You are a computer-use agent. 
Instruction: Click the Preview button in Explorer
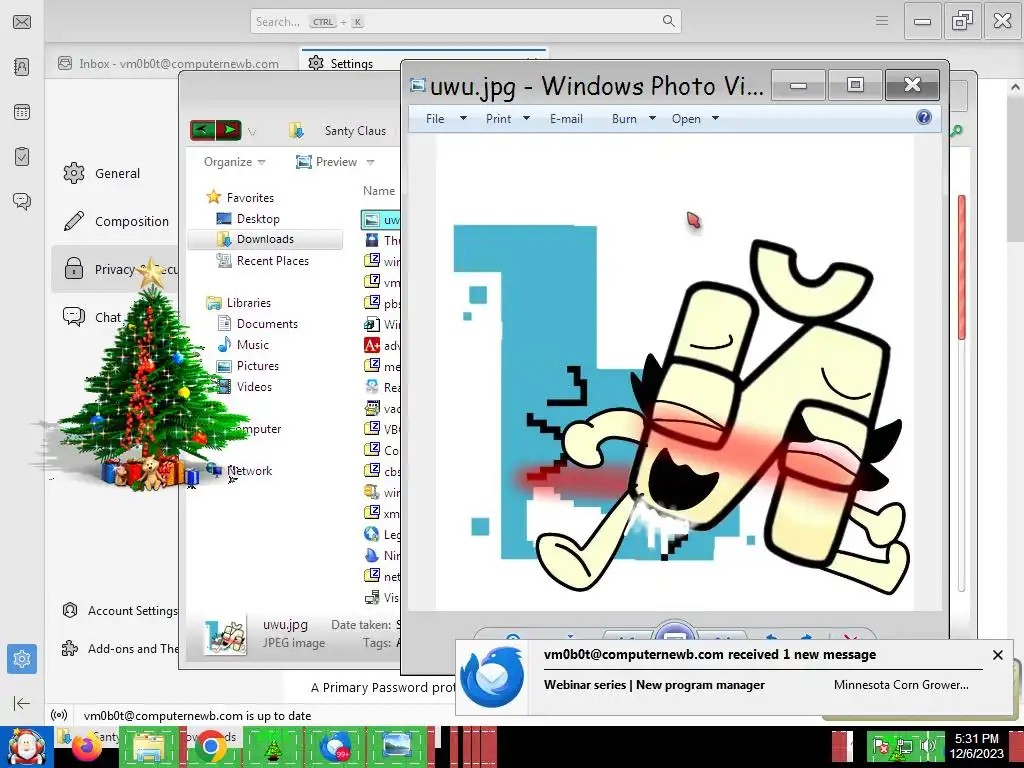coord(327,162)
